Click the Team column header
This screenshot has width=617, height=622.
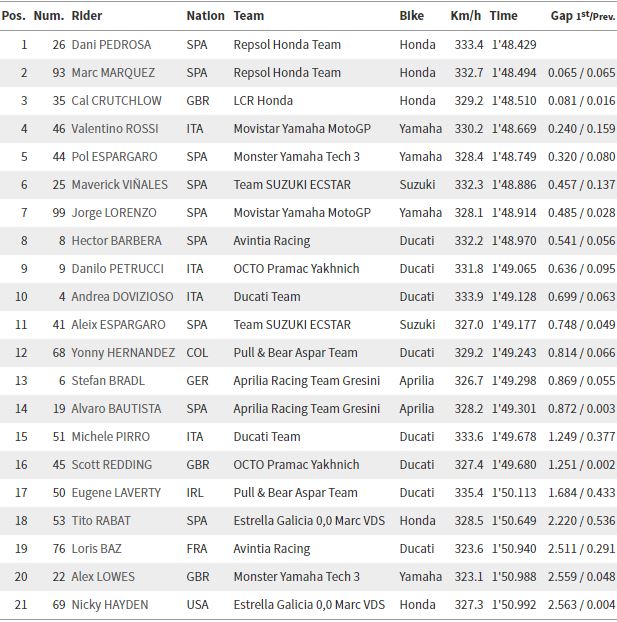(x=248, y=16)
